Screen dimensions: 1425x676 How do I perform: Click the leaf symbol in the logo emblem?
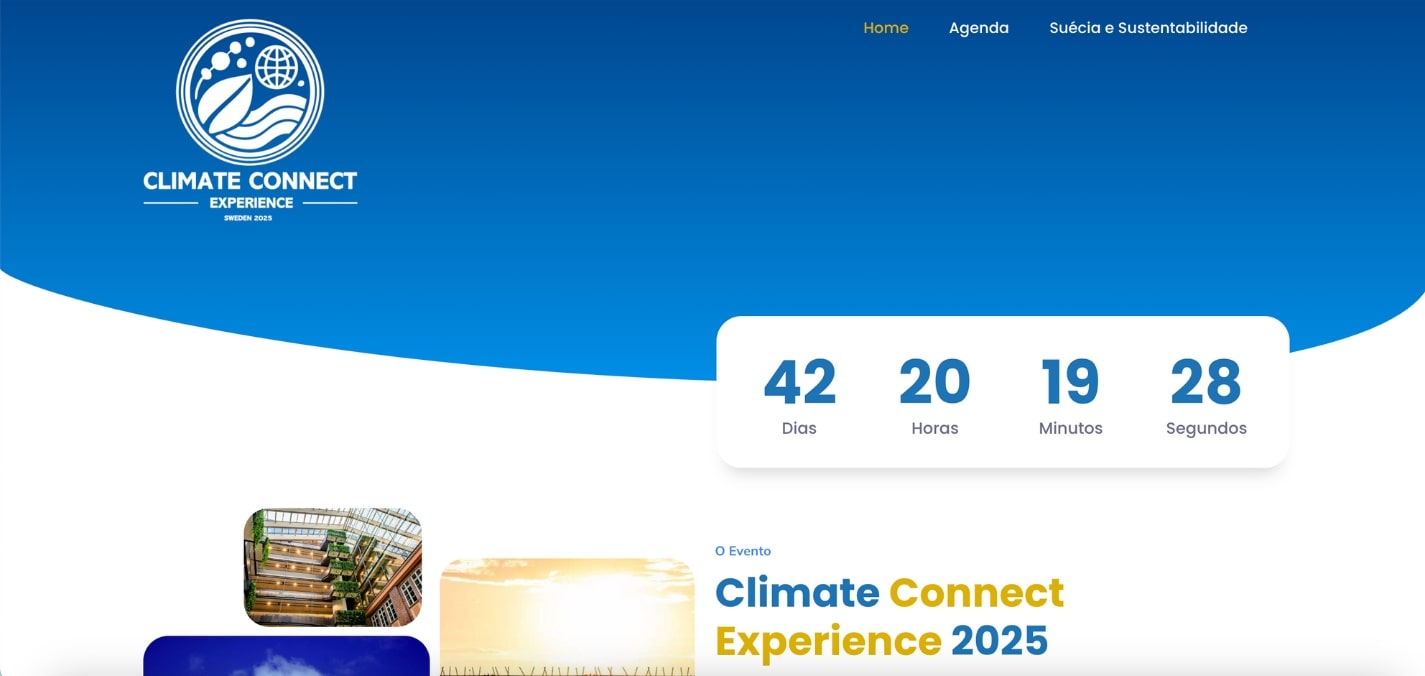pyautogui.click(x=226, y=106)
